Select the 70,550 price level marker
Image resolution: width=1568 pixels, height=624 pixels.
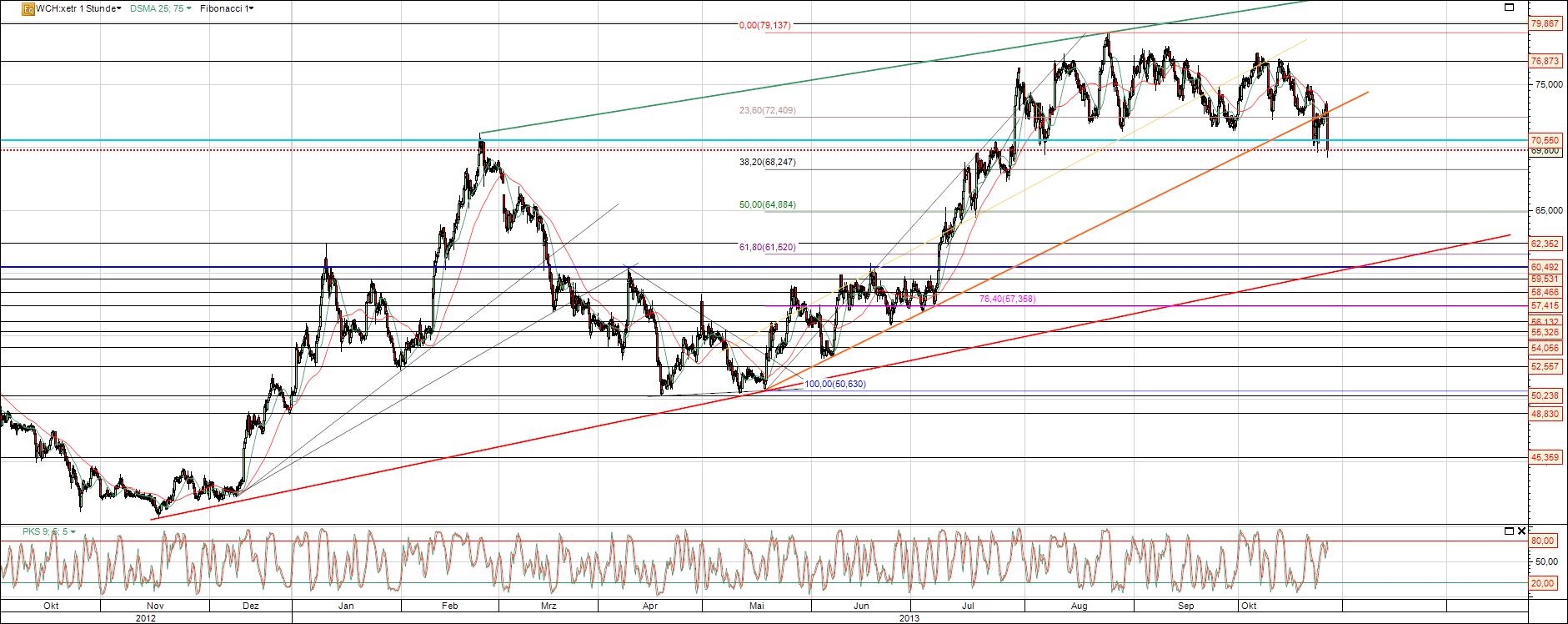pyautogui.click(x=1545, y=140)
